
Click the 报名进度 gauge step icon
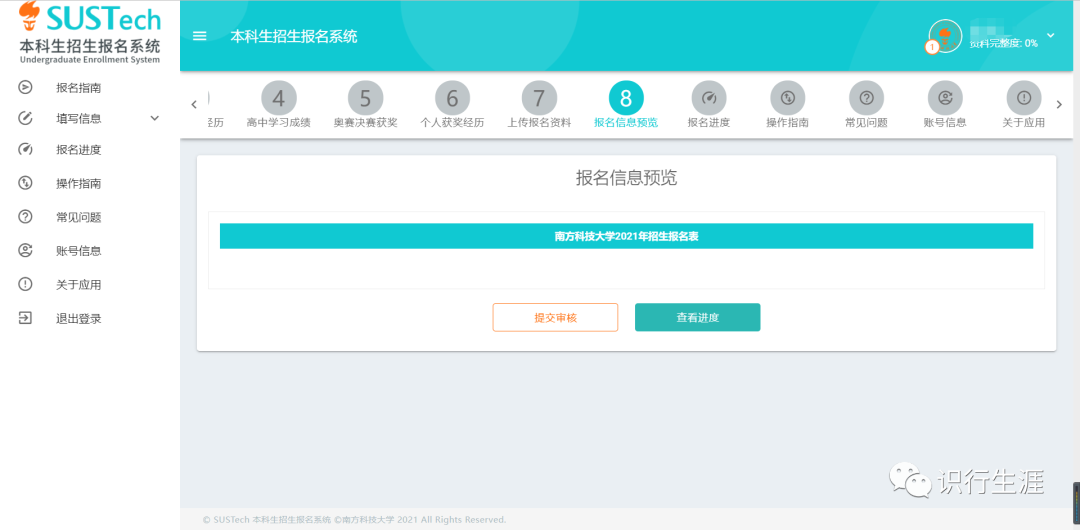tap(709, 99)
